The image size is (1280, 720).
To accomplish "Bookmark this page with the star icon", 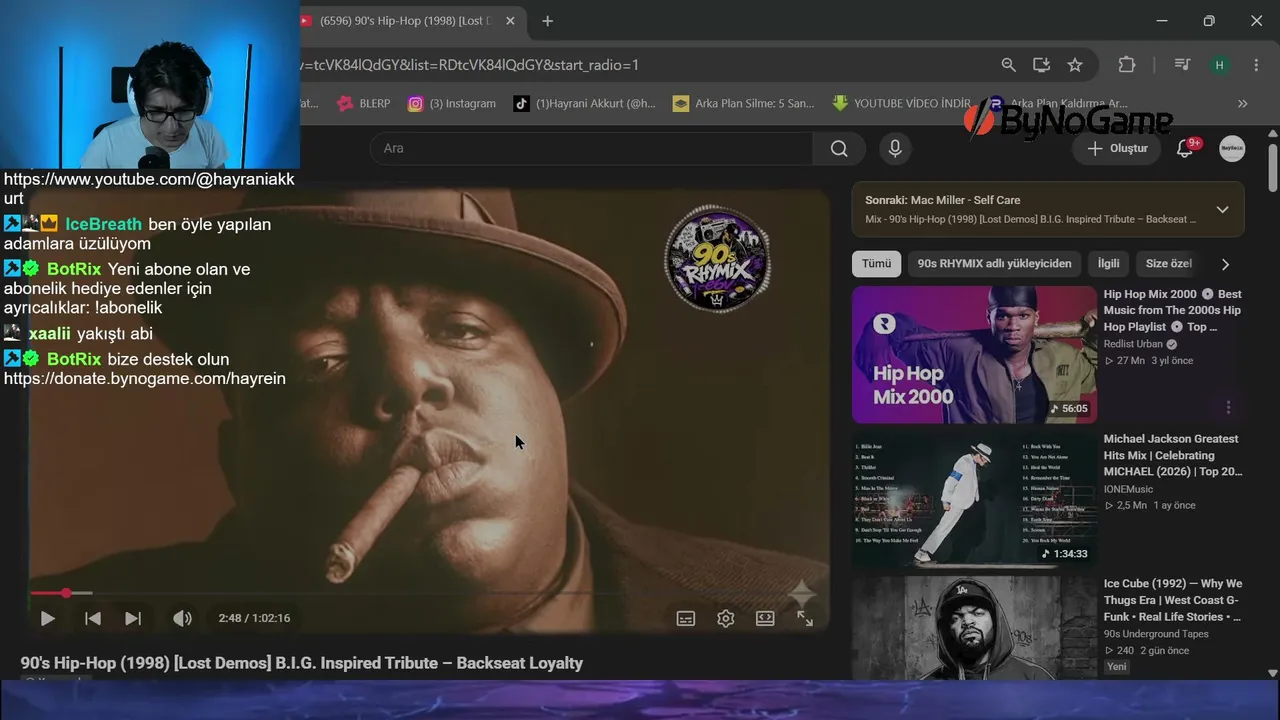I will (x=1075, y=65).
